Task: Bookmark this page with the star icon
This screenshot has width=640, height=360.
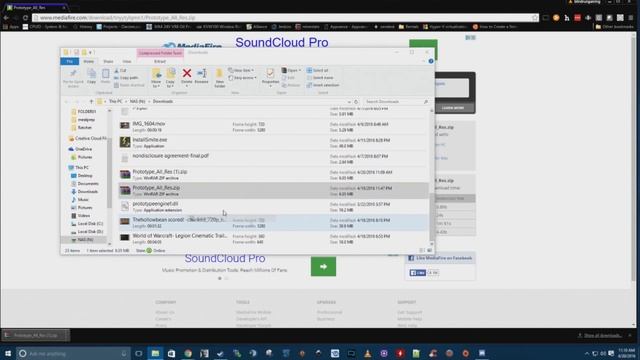Action: (535, 18)
